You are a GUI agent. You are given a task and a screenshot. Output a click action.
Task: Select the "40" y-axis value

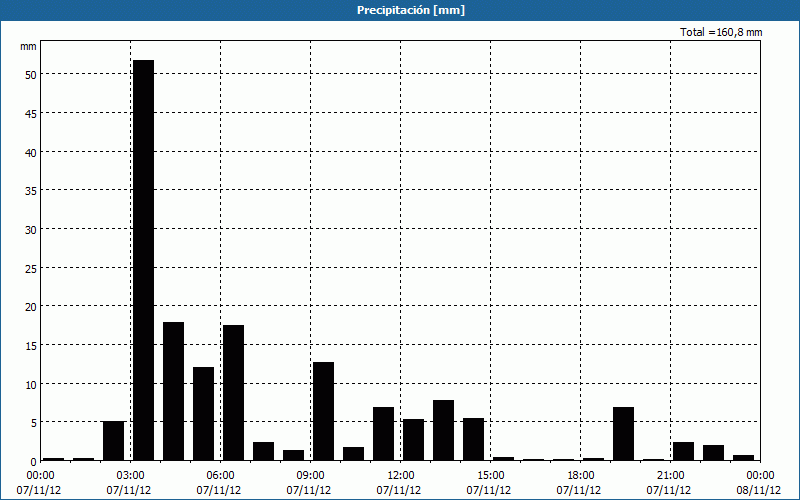(31, 153)
